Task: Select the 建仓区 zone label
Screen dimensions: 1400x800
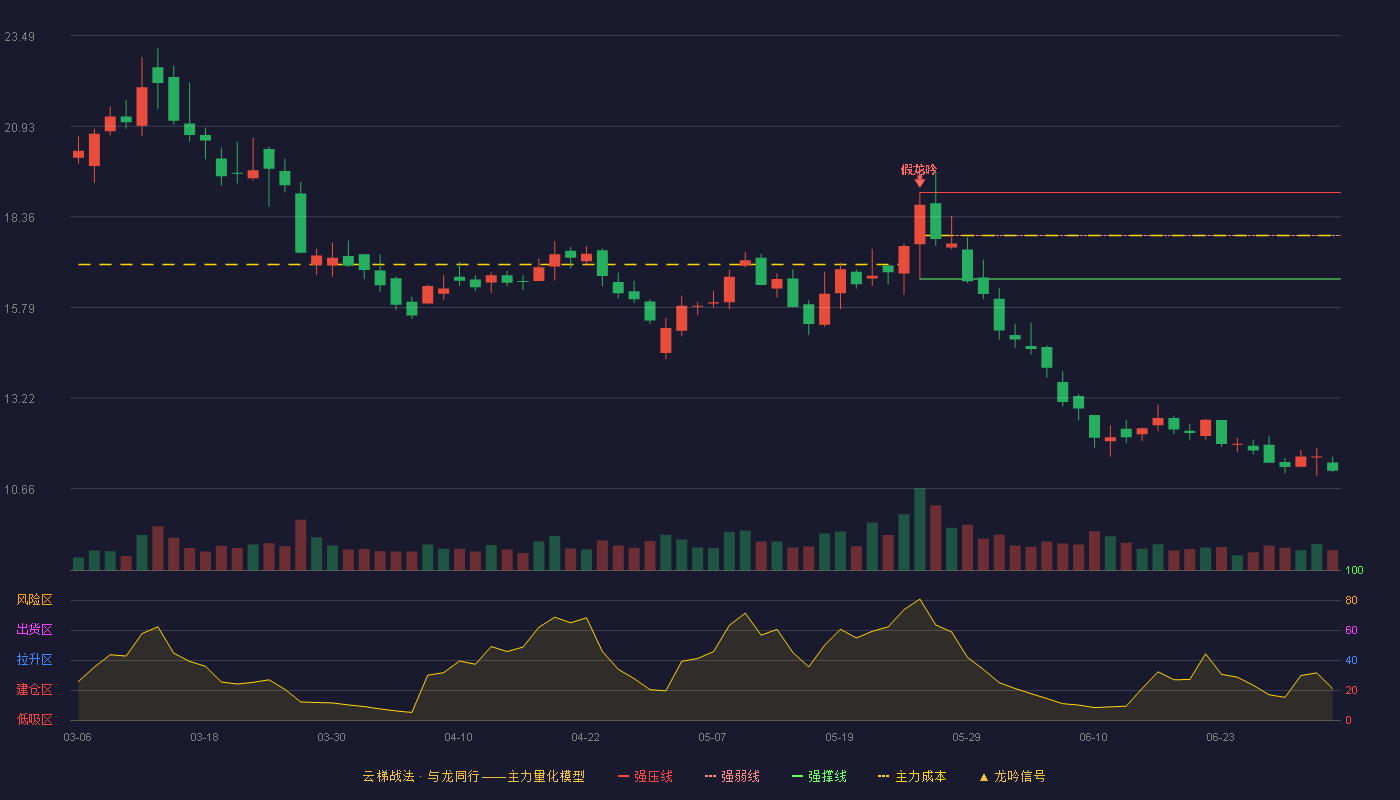Action: [34, 690]
